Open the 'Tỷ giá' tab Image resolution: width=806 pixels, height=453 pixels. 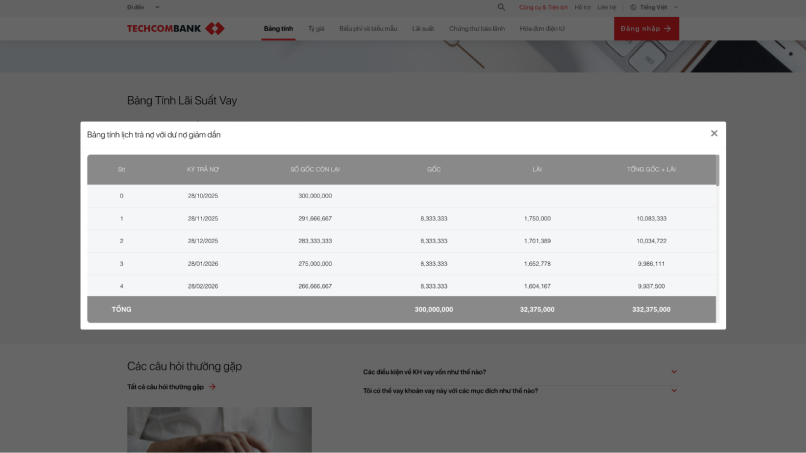click(x=317, y=29)
